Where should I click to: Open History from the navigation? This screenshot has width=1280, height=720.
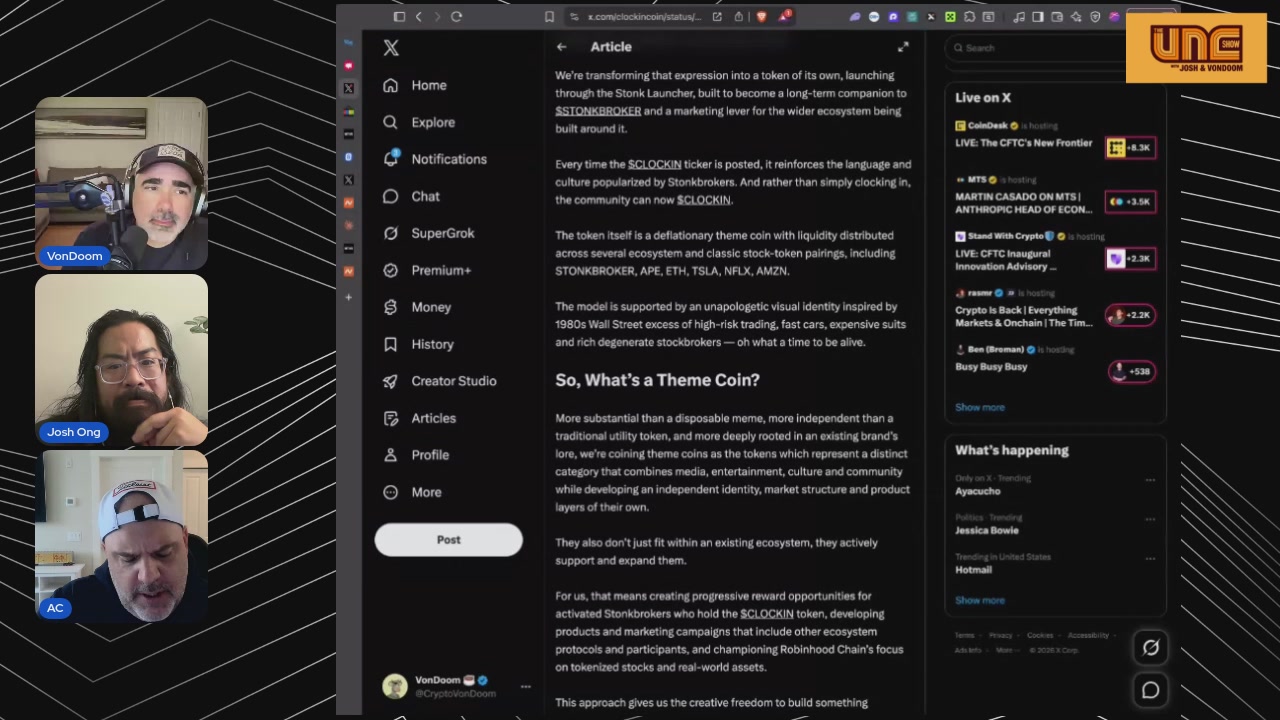coord(418,344)
